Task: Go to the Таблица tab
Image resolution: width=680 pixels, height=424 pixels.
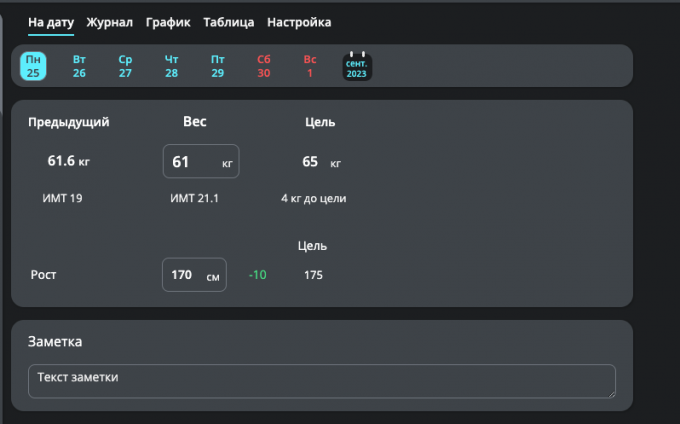Action: 228,22
